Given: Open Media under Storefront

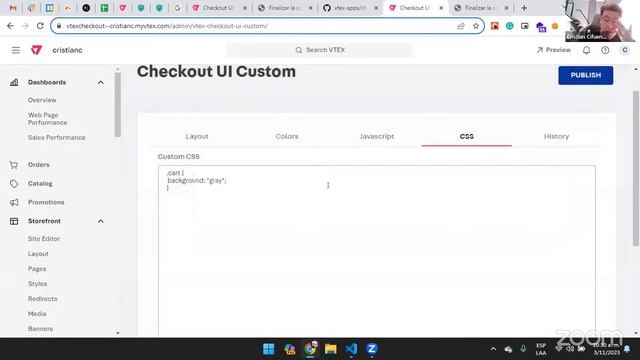Looking at the screenshot, I should click(x=37, y=314).
